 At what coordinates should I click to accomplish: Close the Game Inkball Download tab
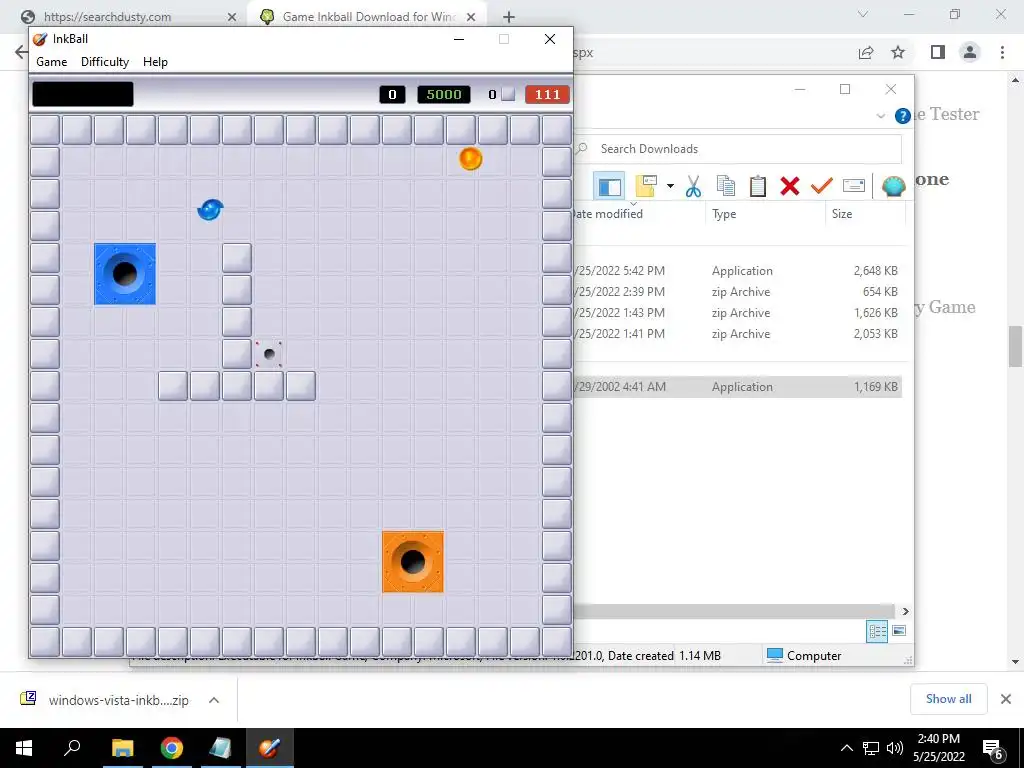point(471,17)
